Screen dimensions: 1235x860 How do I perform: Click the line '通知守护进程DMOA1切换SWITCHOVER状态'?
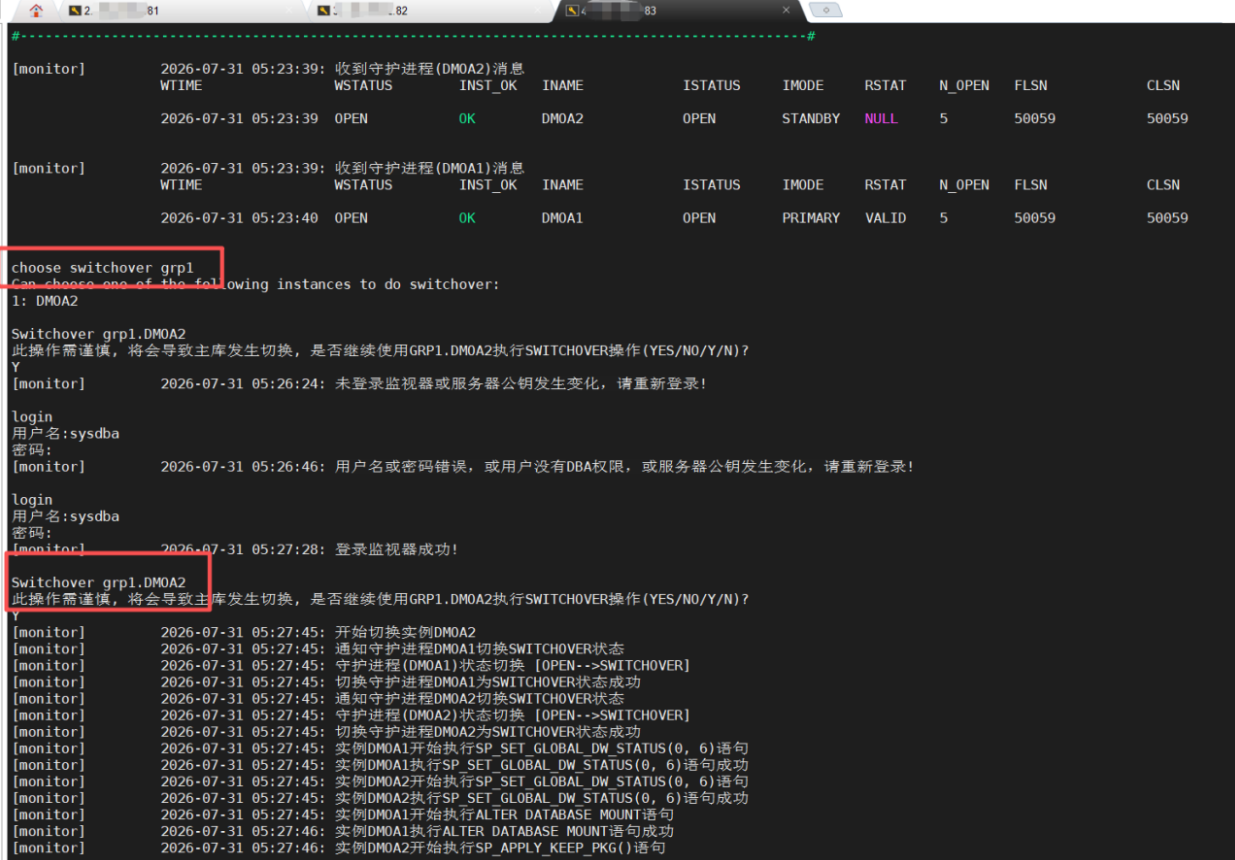tap(479, 649)
